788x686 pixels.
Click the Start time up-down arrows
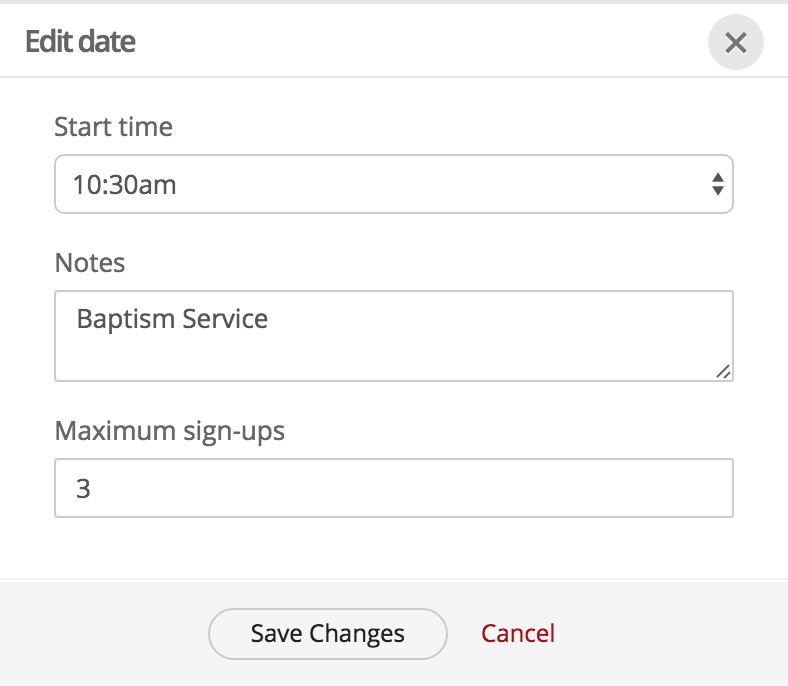[717, 184]
